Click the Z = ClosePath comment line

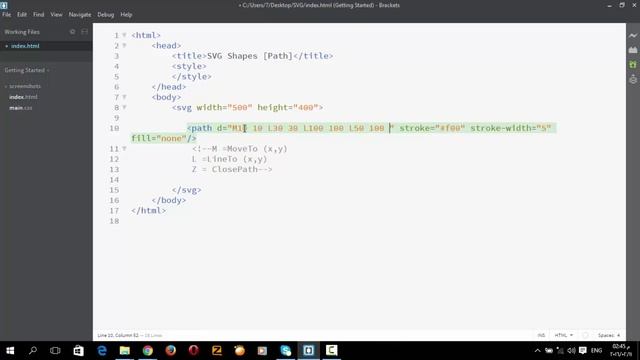(x=232, y=169)
